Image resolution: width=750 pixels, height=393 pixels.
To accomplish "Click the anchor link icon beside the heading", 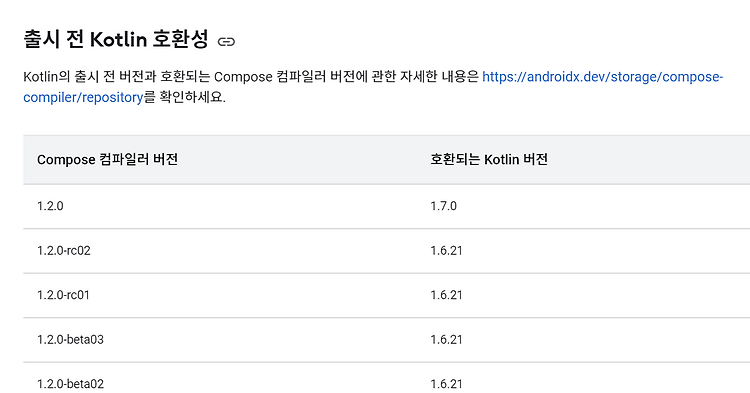I will tap(226, 42).
